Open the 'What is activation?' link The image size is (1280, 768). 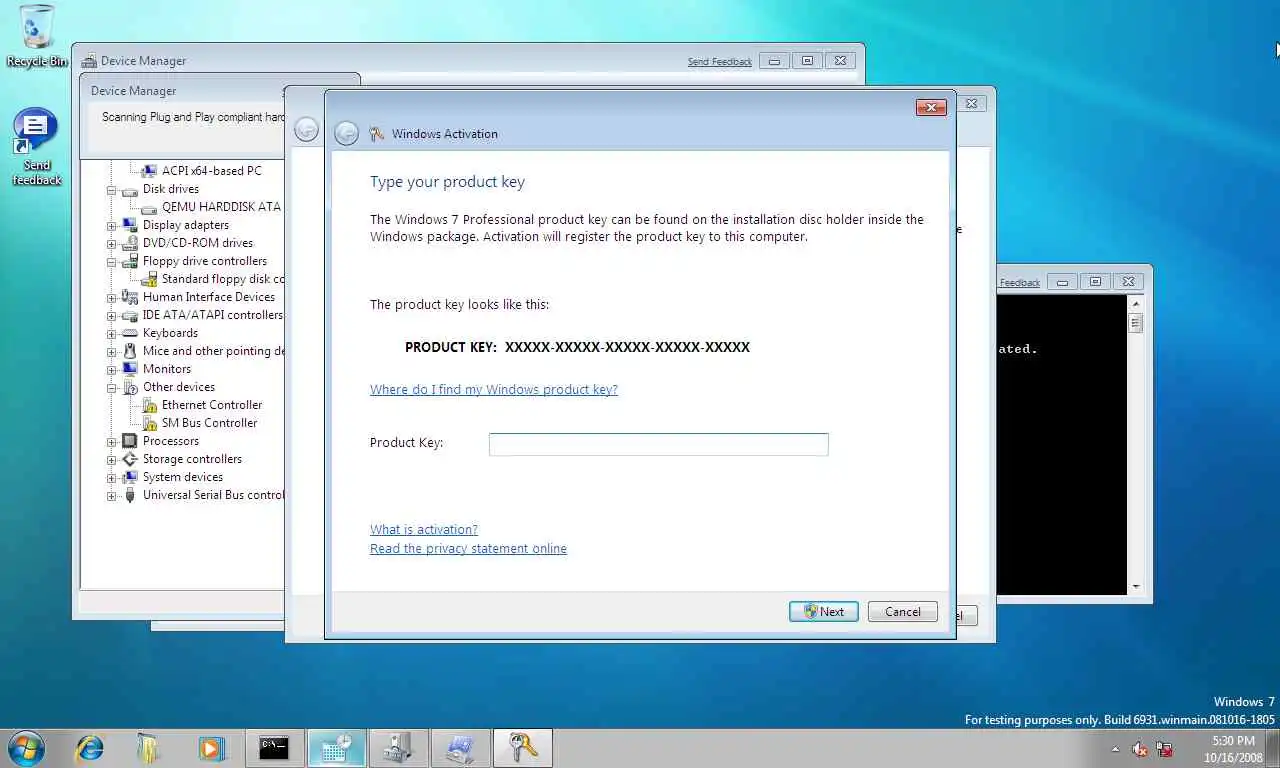click(424, 529)
